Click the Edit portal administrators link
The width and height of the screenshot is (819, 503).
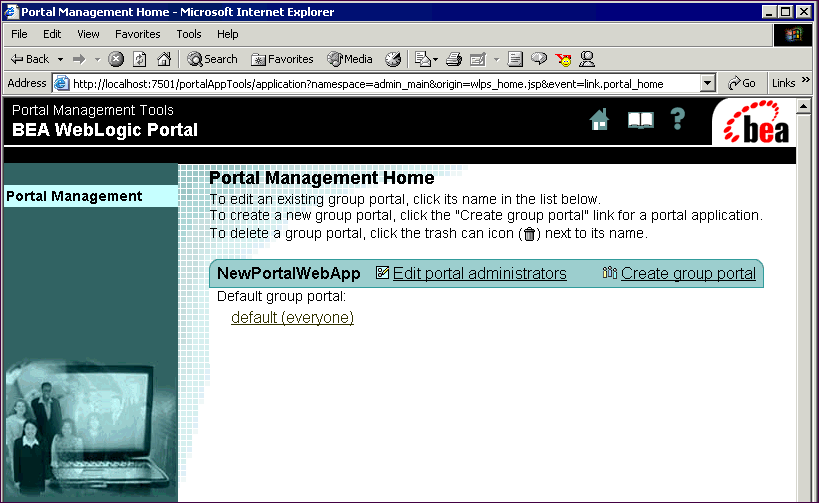pos(479,273)
